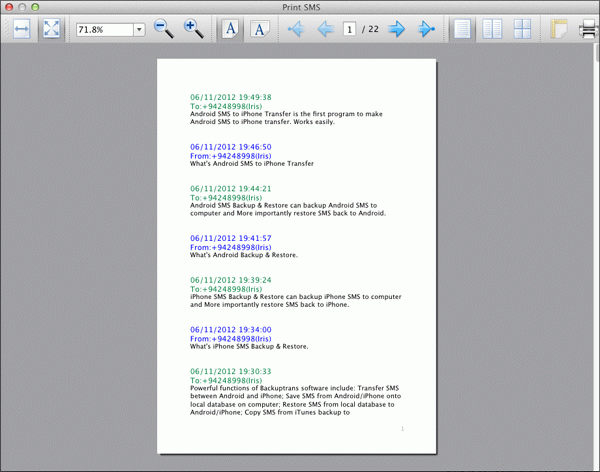Click message text "What's Android Backup & Restore."
This screenshot has width=600, height=472.
[244, 255]
